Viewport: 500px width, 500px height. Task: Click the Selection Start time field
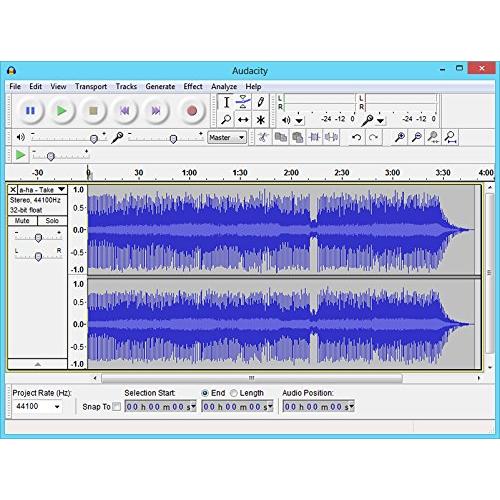tap(160, 406)
